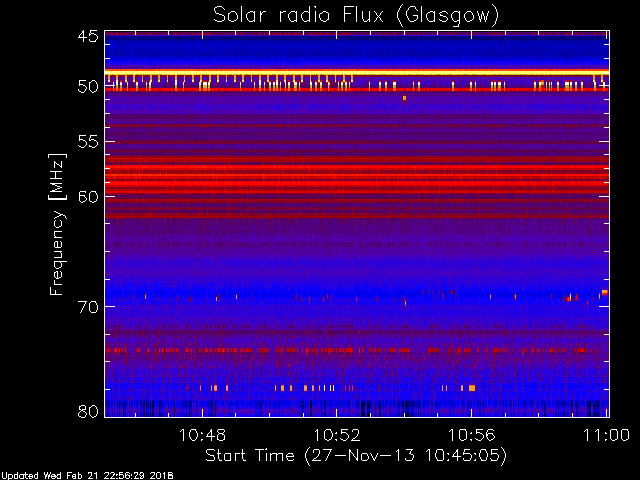Click the plot title 'Solar radio Flux (Glasgow)'
The height and width of the screenshot is (480, 640).
point(356,16)
